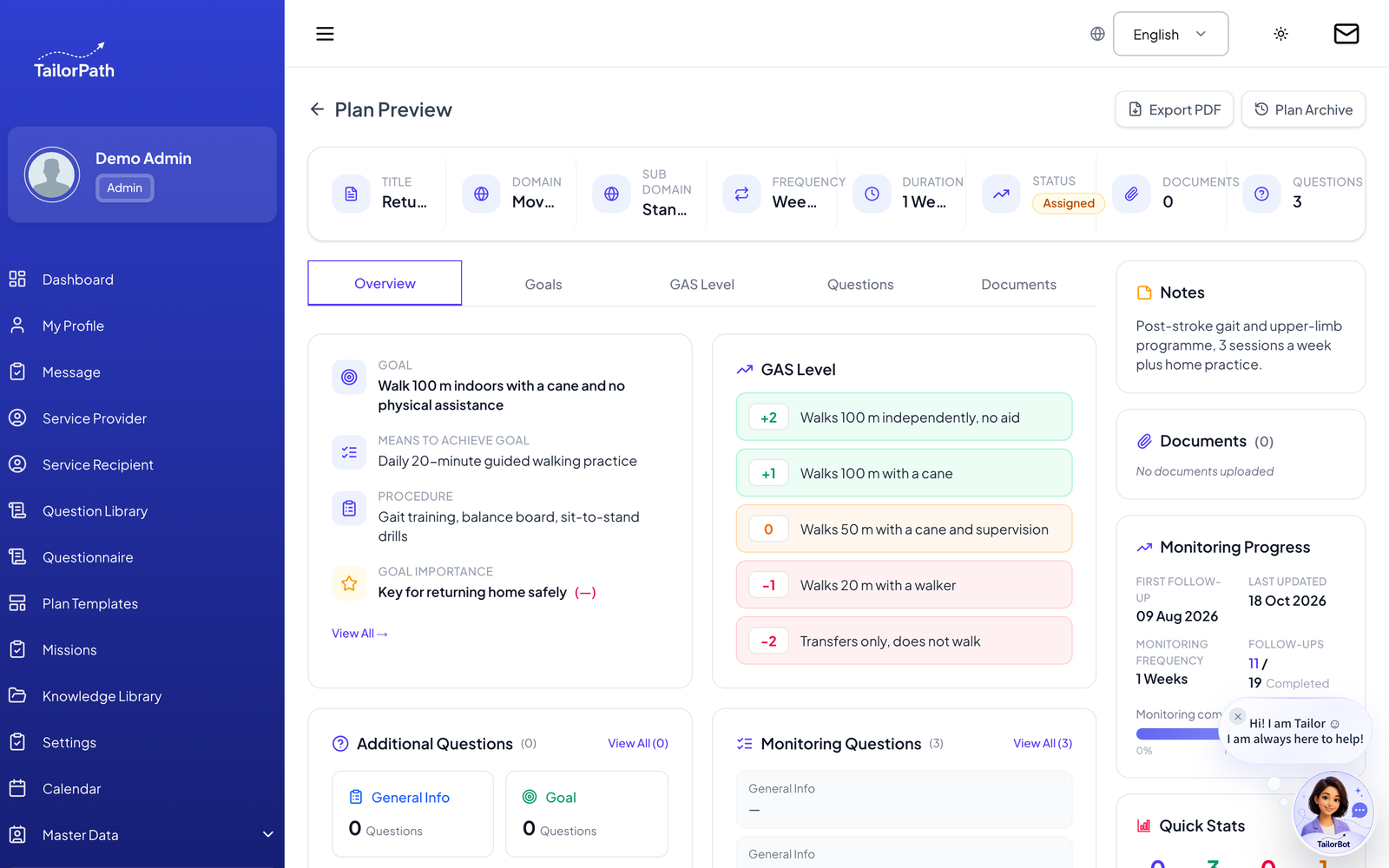Click the Export PDF button

click(x=1174, y=109)
